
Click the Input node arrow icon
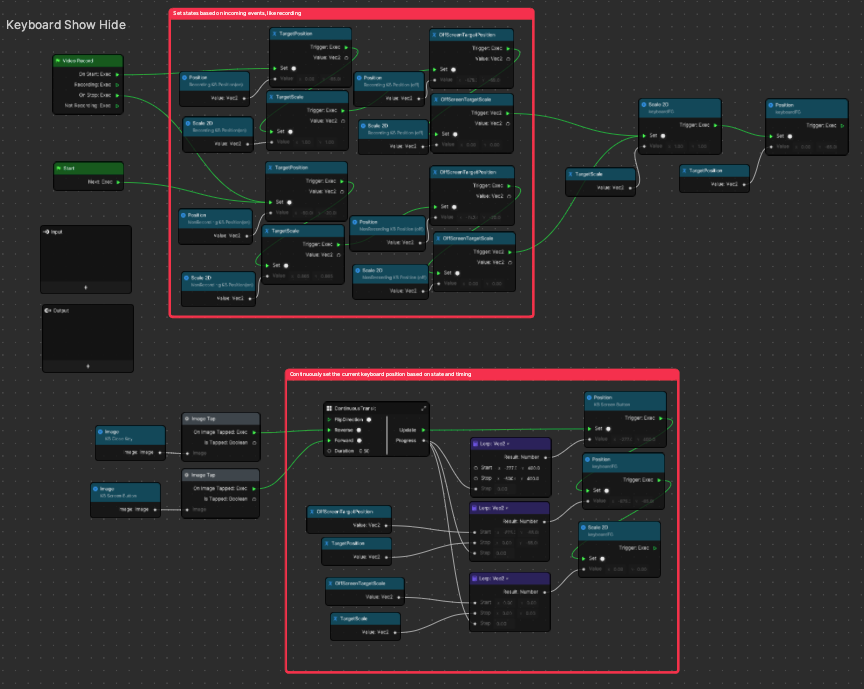pyautogui.click(x=47, y=232)
